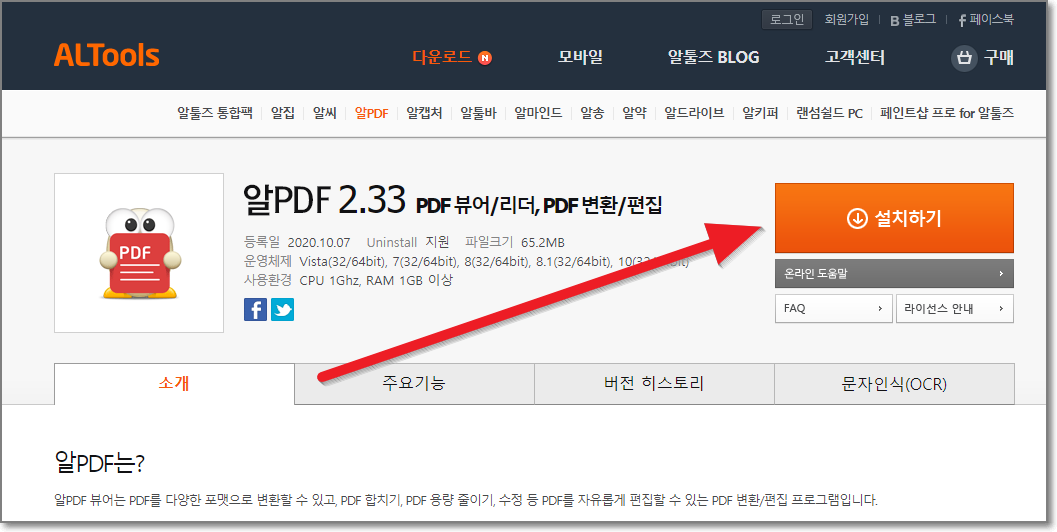The width and height of the screenshot is (1057, 532).
Task: Go to 알드라이브 product page
Action: 694,113
